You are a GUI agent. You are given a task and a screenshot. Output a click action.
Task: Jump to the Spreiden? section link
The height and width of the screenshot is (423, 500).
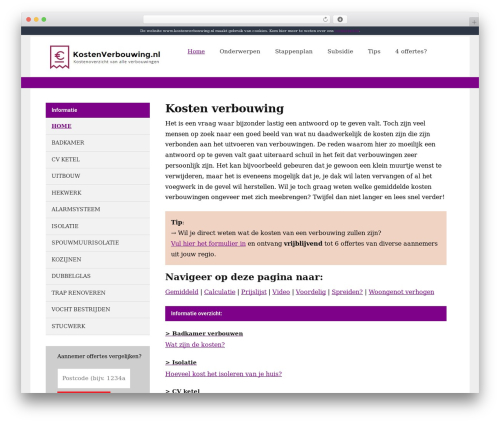pyautogui.click(x=347, y=292)
